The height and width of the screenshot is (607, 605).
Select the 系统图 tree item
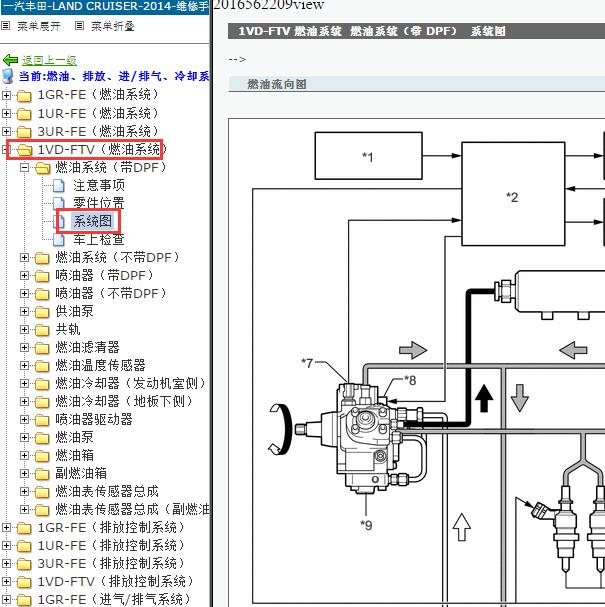93,221
